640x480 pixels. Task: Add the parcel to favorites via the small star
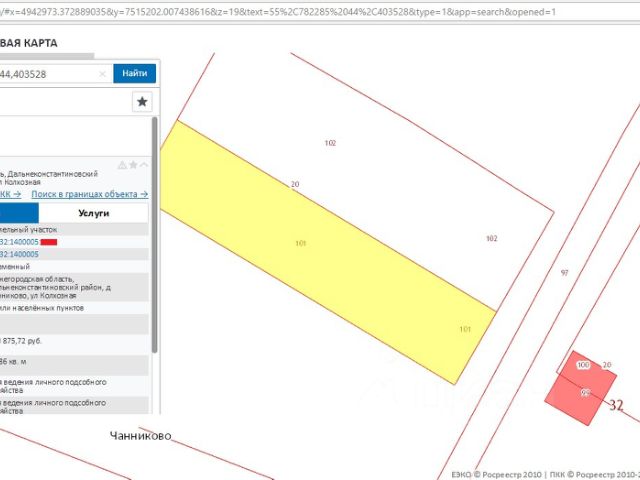pos(133,165)
